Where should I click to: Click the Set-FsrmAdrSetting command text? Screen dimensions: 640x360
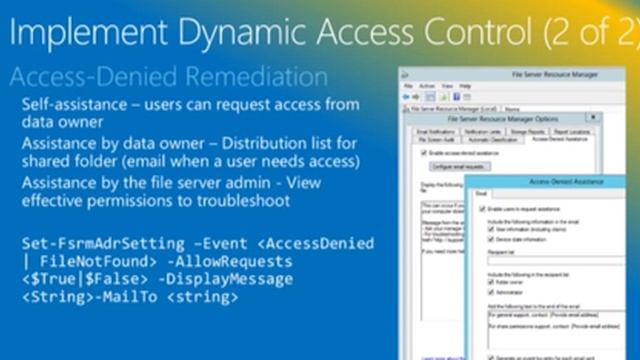[198, 270]
